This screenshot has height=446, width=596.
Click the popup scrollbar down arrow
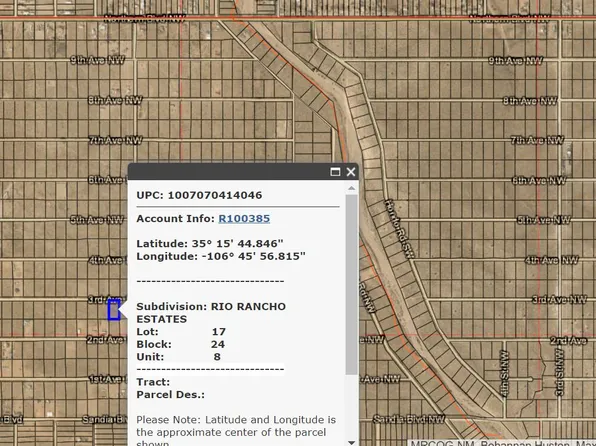[352, 442]
